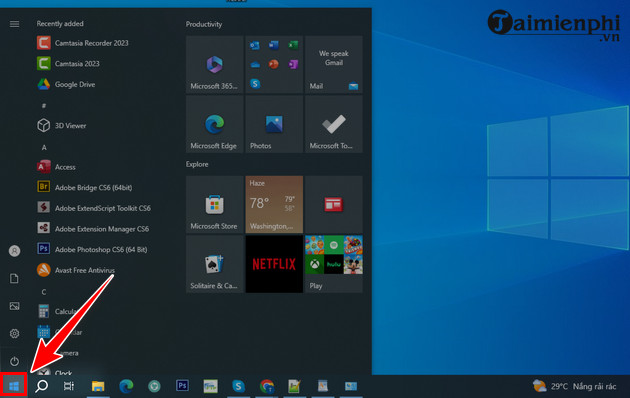Open the Microsoft To Do tile
Viewport: 630px width, 398px height.
click(x=333, y=124)
